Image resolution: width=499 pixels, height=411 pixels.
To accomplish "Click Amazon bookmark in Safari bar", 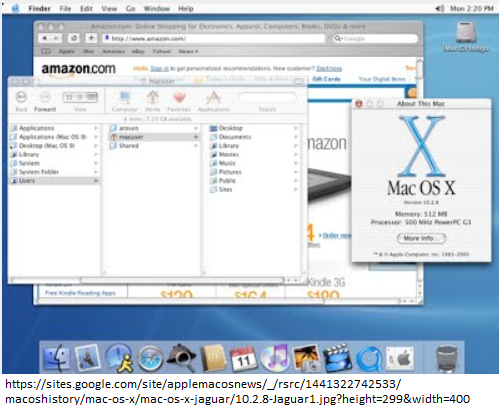I will 113,51.
